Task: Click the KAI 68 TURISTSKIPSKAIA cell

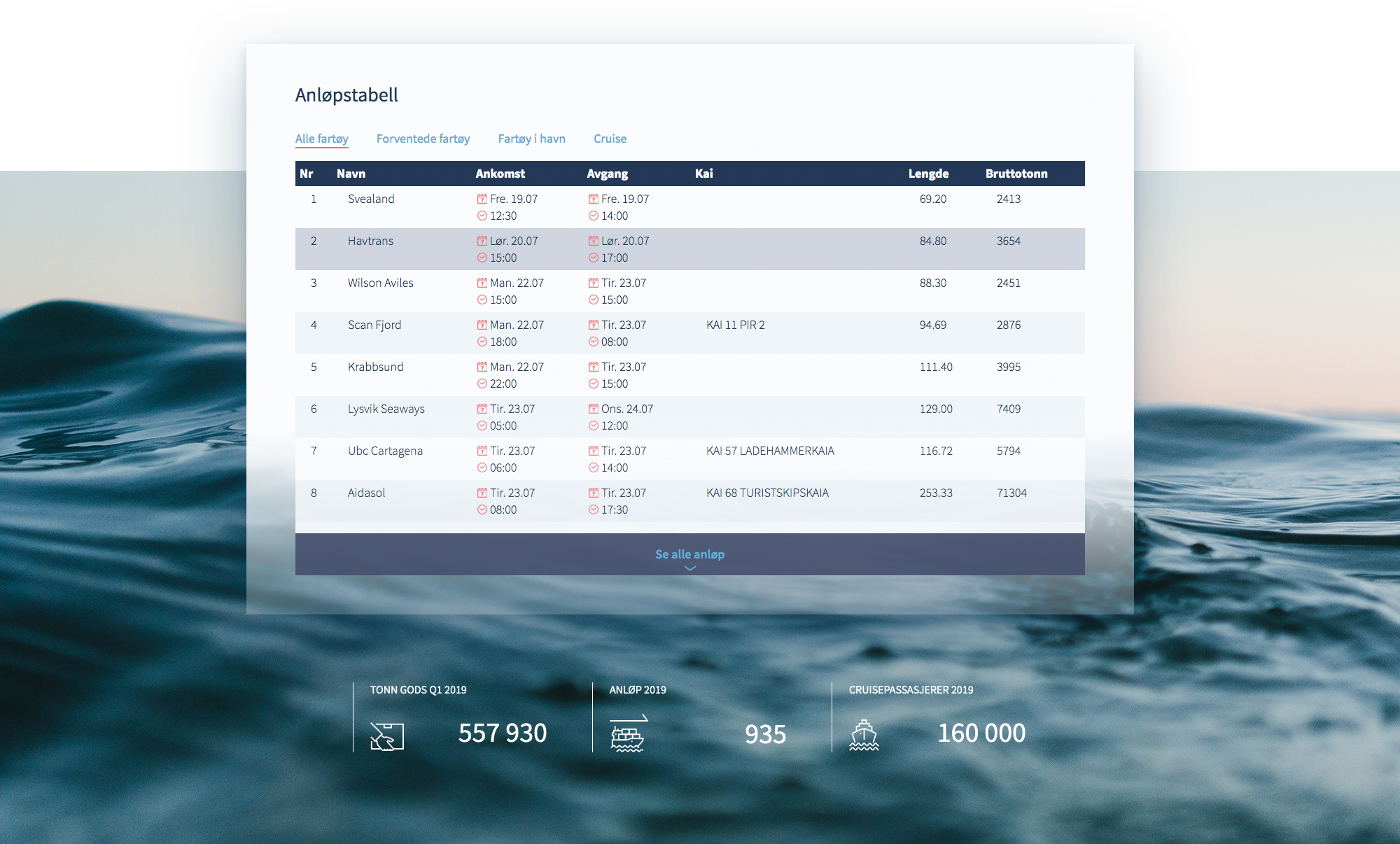Action: [767, 493]
